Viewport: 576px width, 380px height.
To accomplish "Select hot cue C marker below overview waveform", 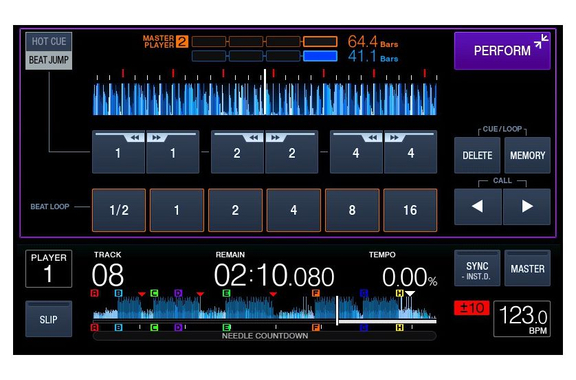I will coord(154,327).
